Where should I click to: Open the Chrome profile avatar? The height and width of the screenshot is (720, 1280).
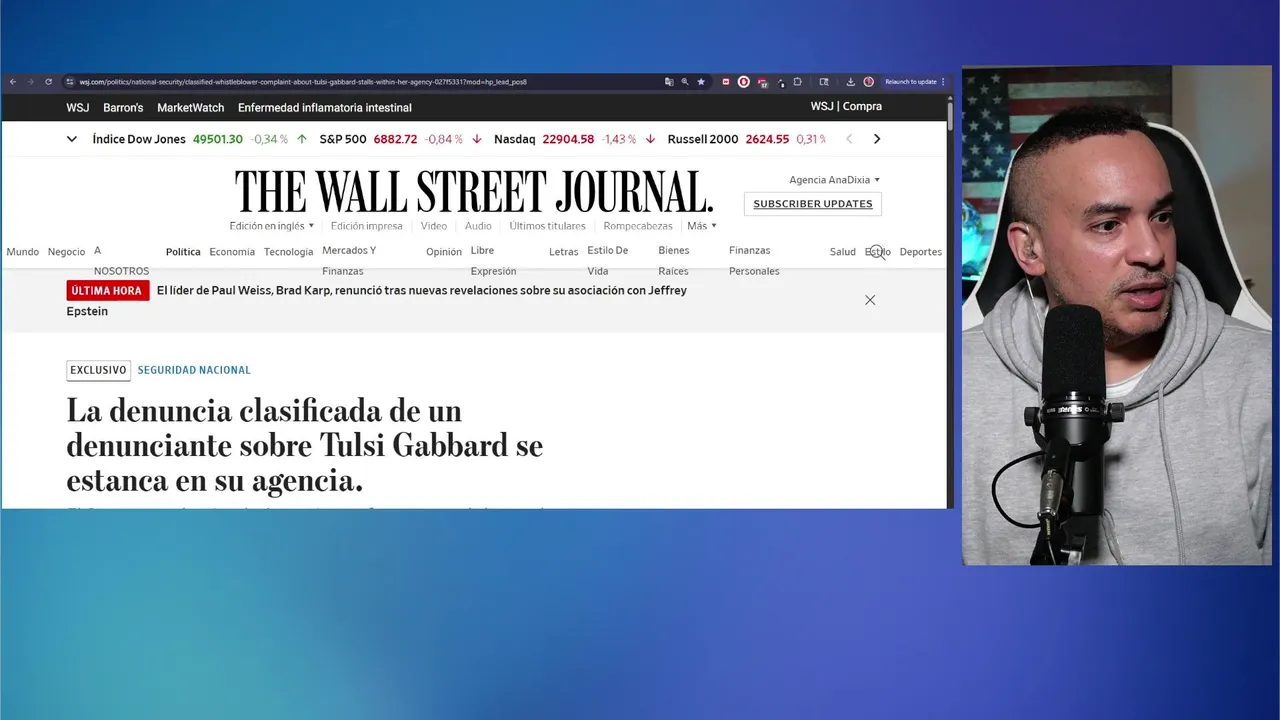869,82
